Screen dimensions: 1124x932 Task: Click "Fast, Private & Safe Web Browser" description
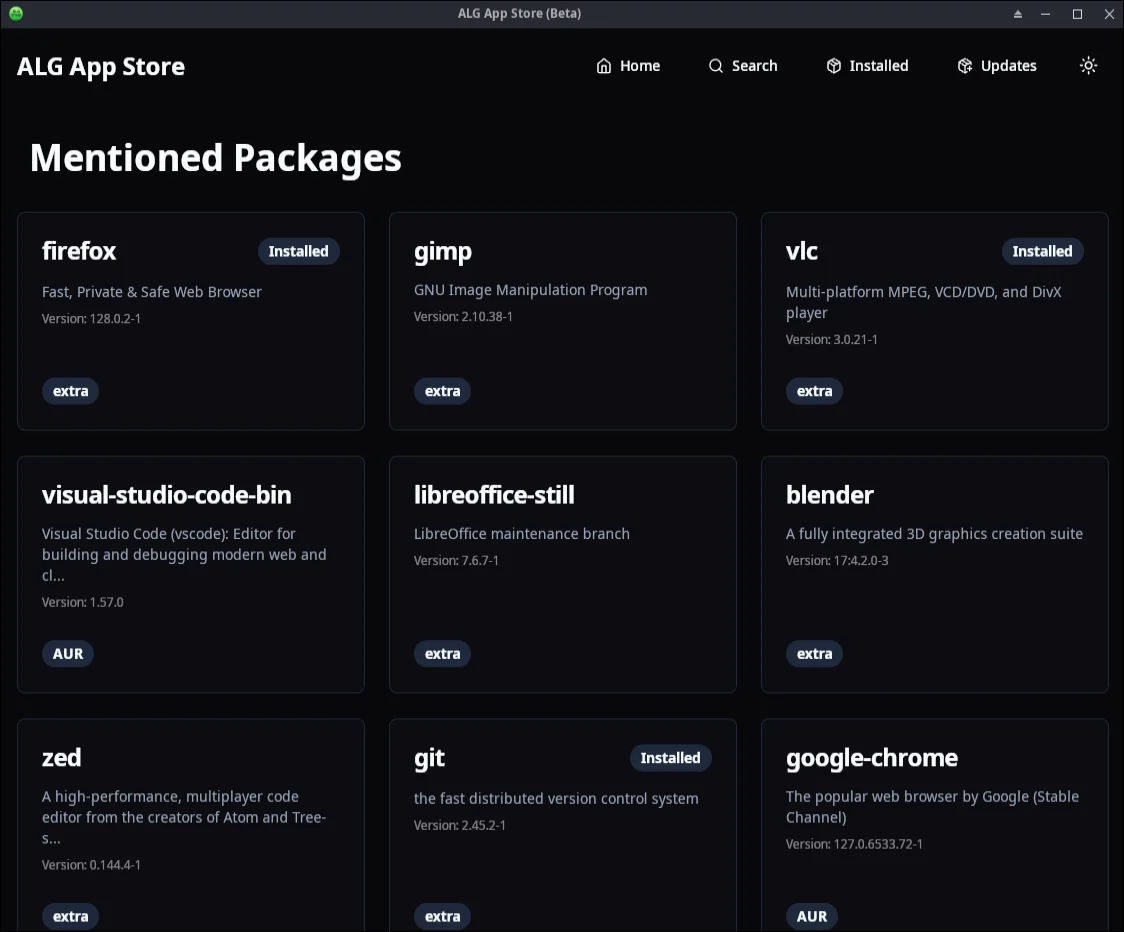(151, 292)
